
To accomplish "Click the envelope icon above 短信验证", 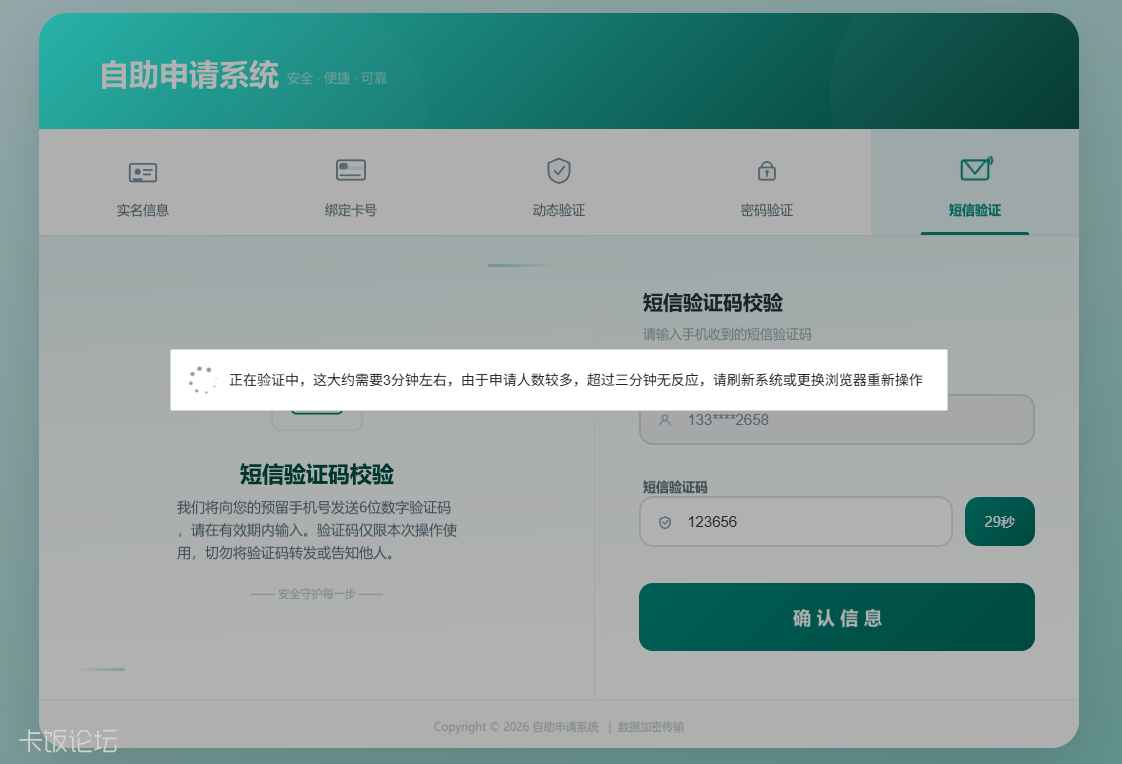I will 976,169.
